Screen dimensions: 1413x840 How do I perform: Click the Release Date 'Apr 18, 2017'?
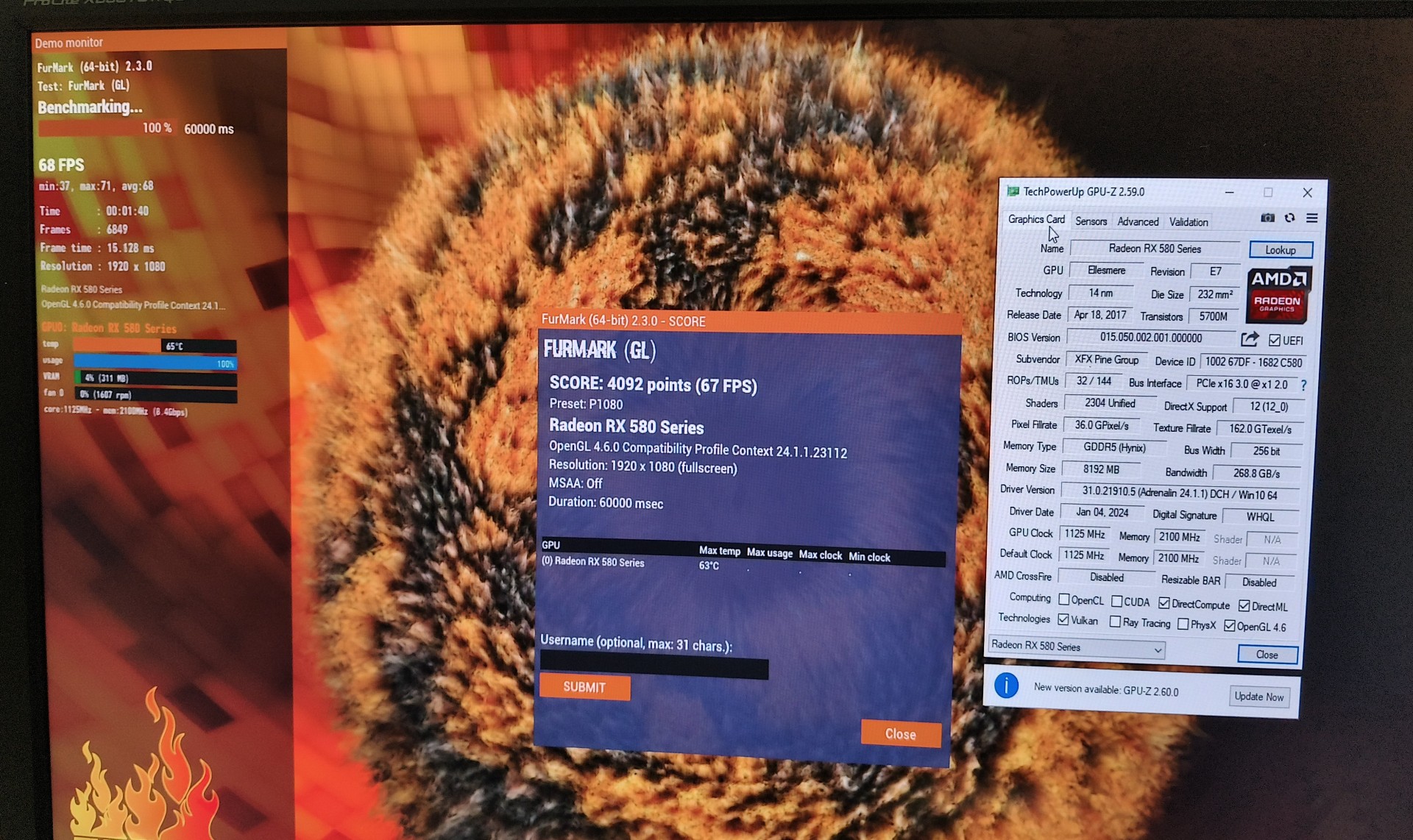pyautogui.click(x=1099, y=315)
